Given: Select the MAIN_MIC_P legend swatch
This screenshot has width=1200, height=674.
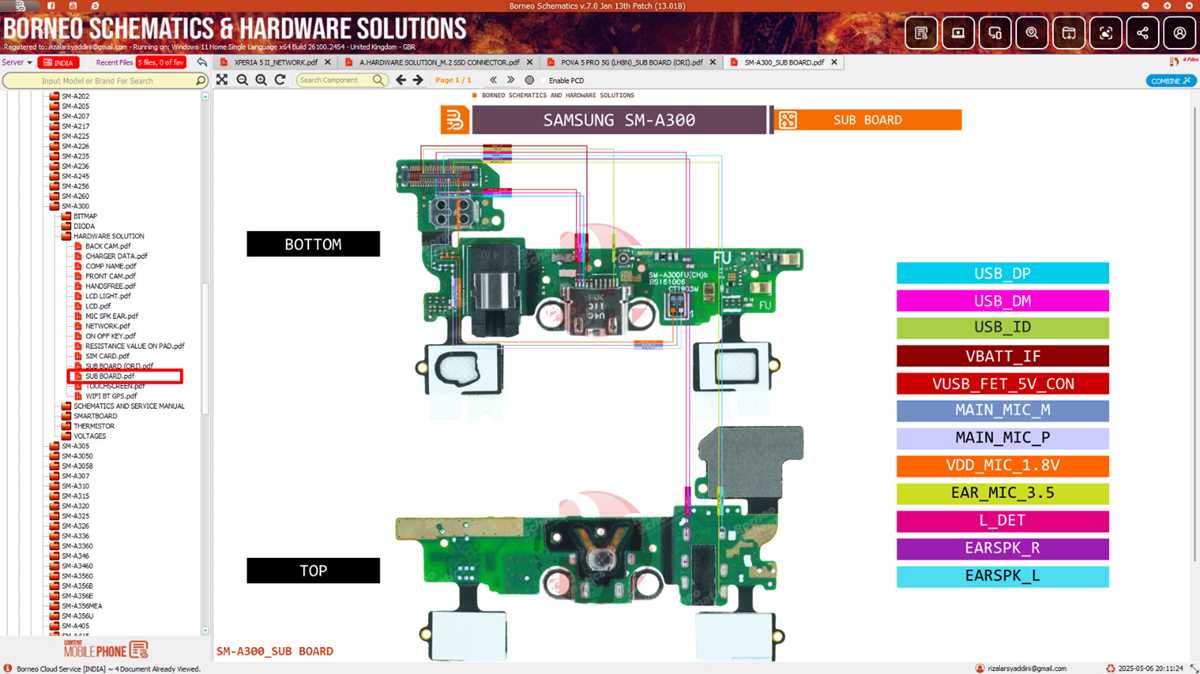Looking at the screenshot, I should tap(1002, 438).
